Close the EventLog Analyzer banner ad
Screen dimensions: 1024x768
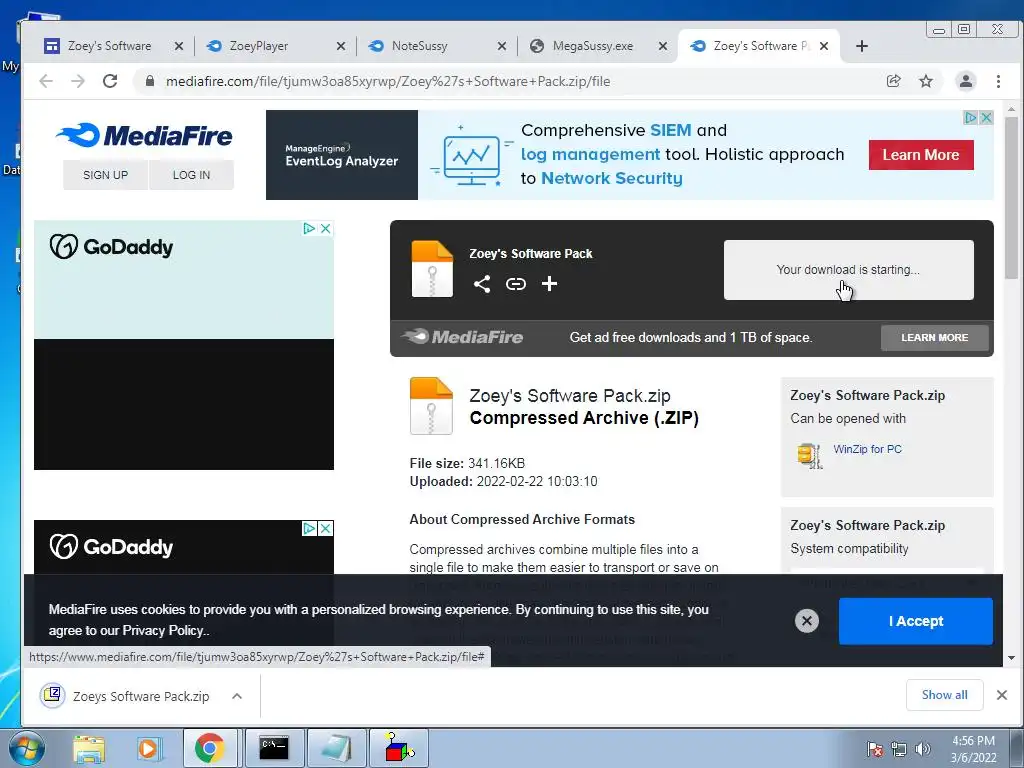click(986, 118)
